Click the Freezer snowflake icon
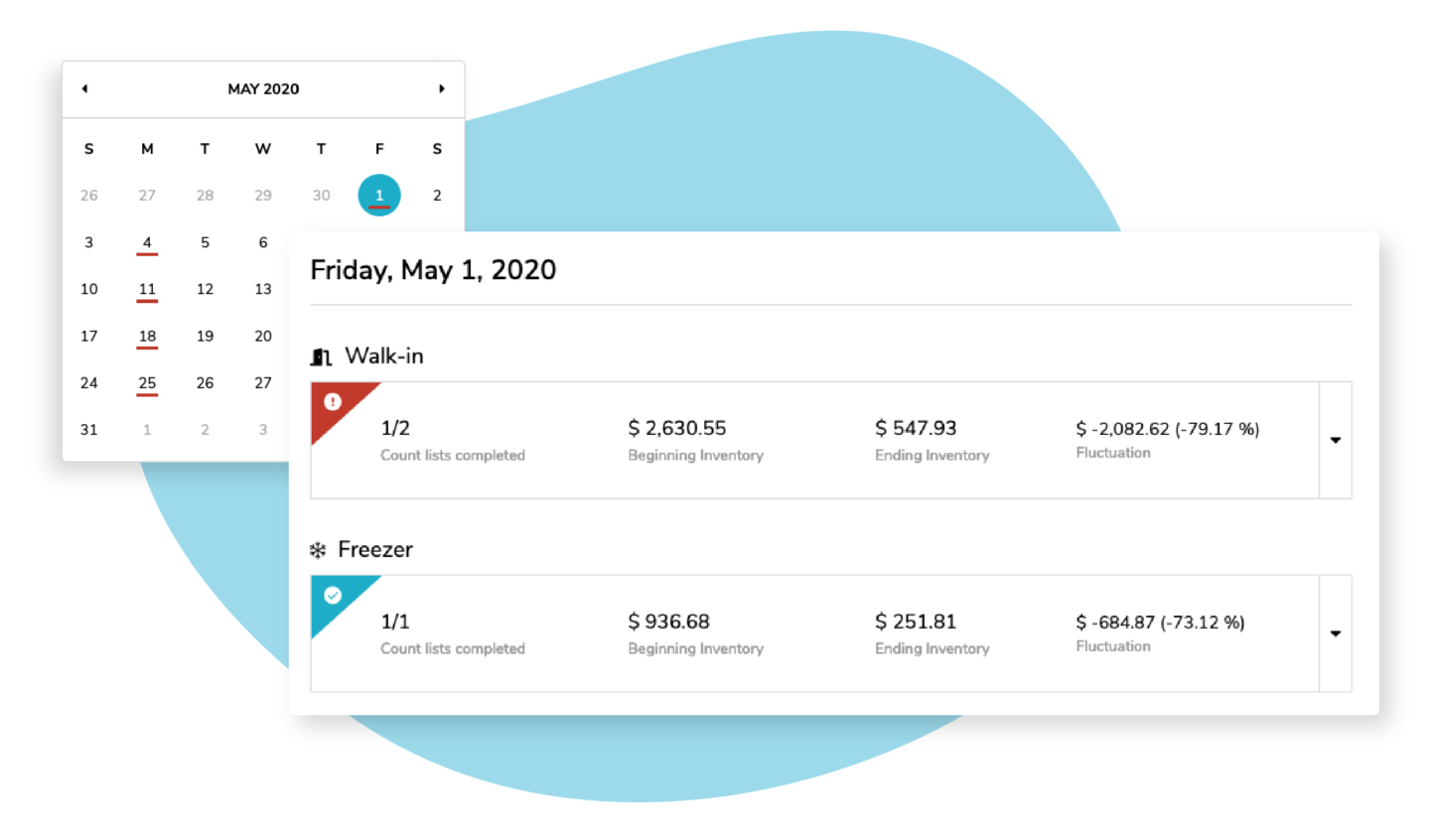Screen dimensions: 1430x840 [318, 550]
